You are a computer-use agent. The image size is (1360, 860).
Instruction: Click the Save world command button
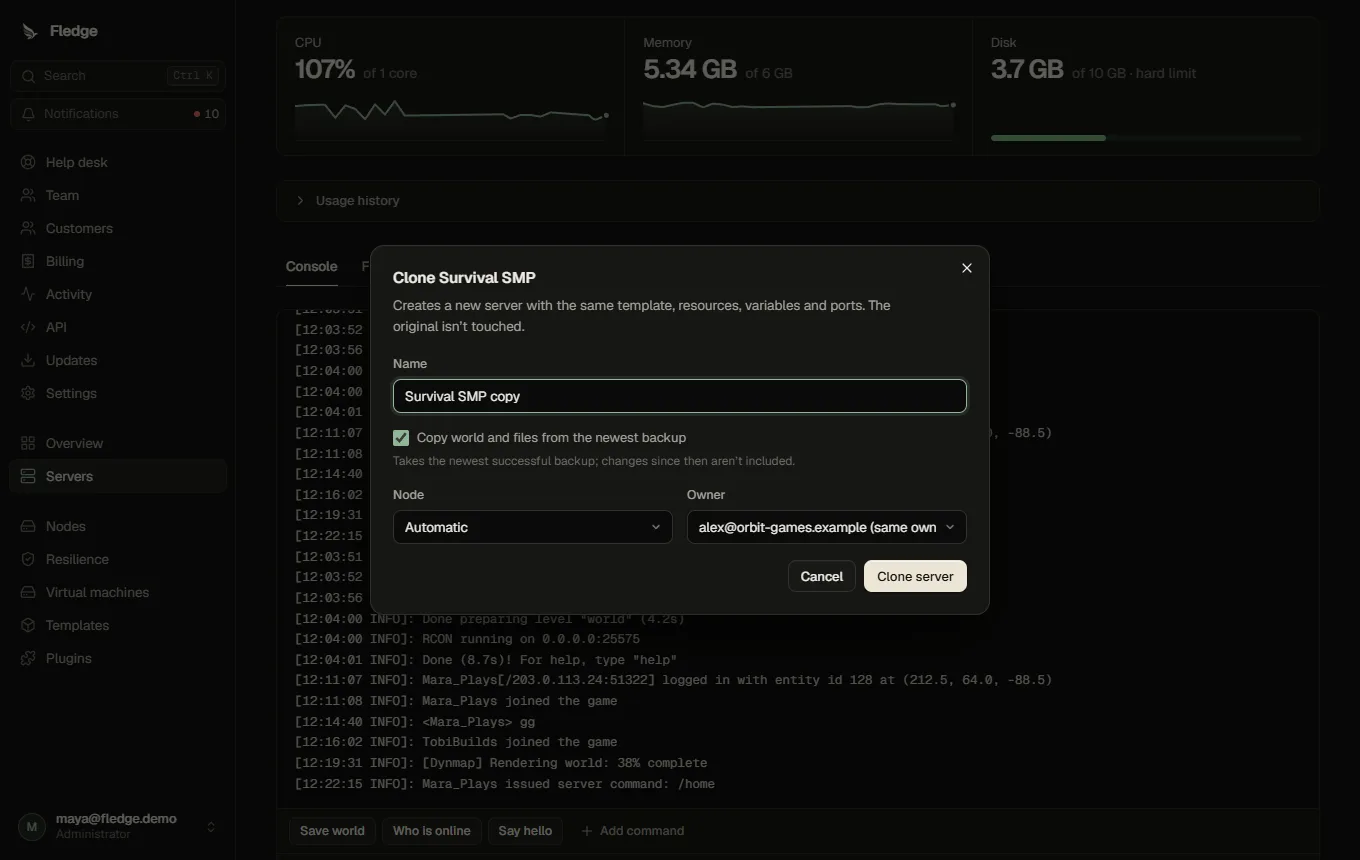coord(332,831)
